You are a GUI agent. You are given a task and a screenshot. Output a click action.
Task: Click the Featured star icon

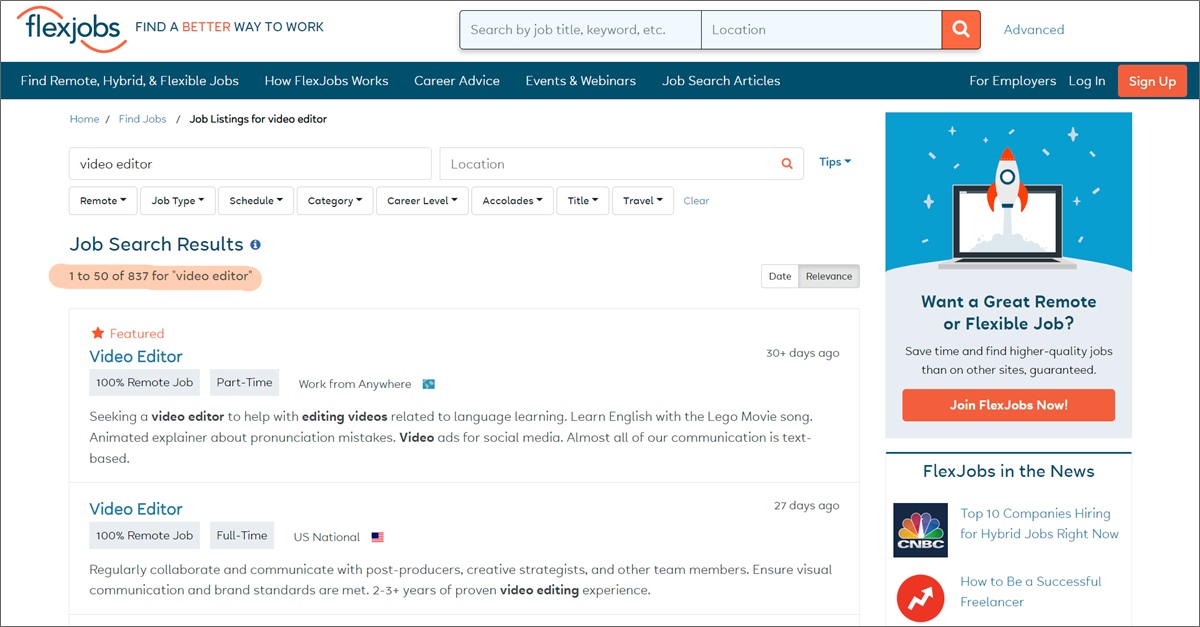[97, 333]
